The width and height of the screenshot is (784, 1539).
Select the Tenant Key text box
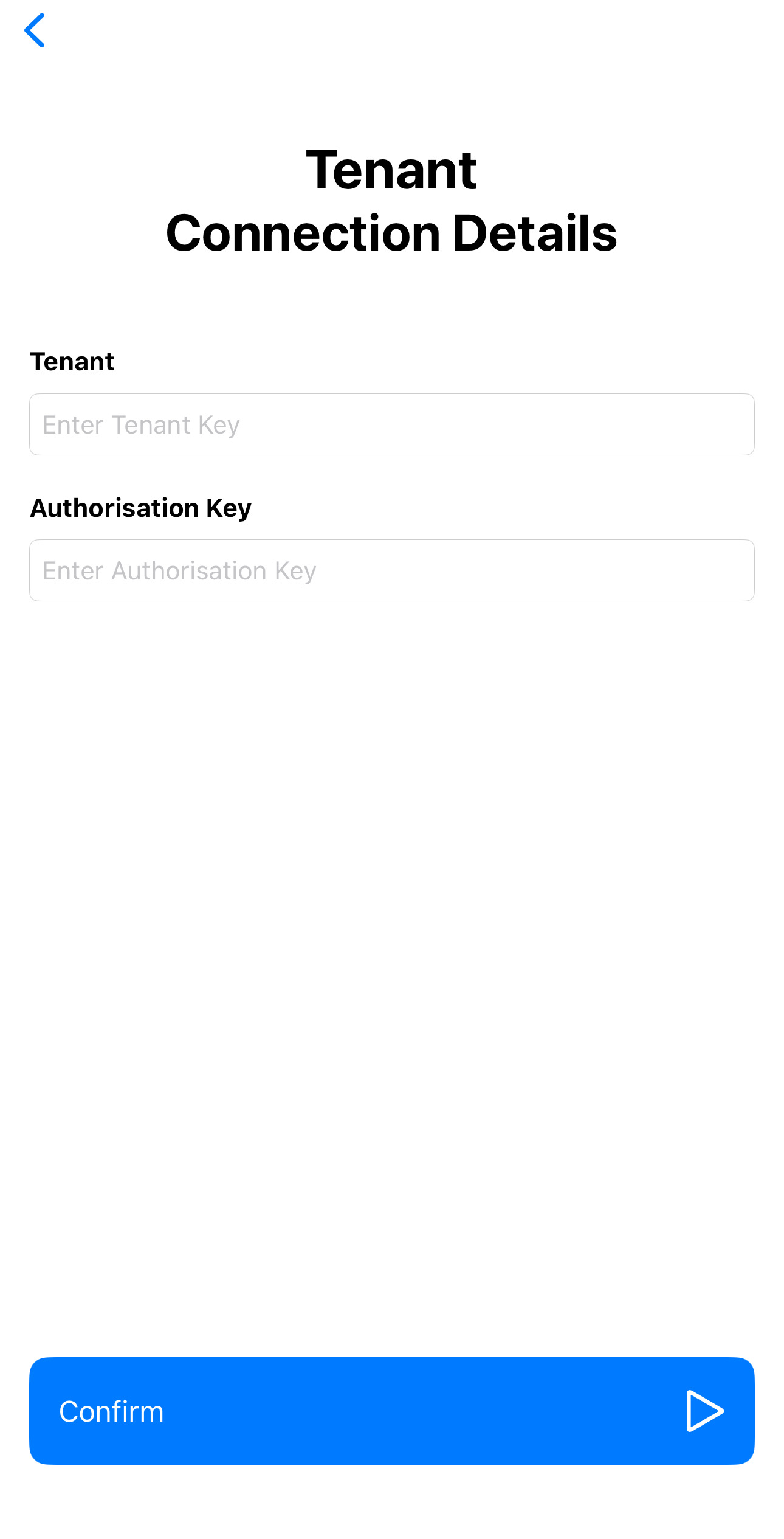(391, 424)
